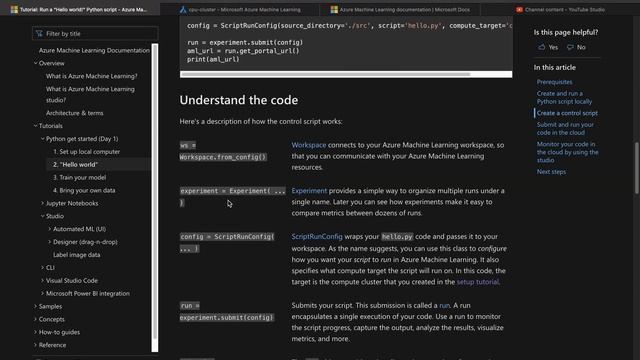Viewport: 640px width, 360px height.
Task: Jump to Submit and run your code
Action: (x=565, y=129)
